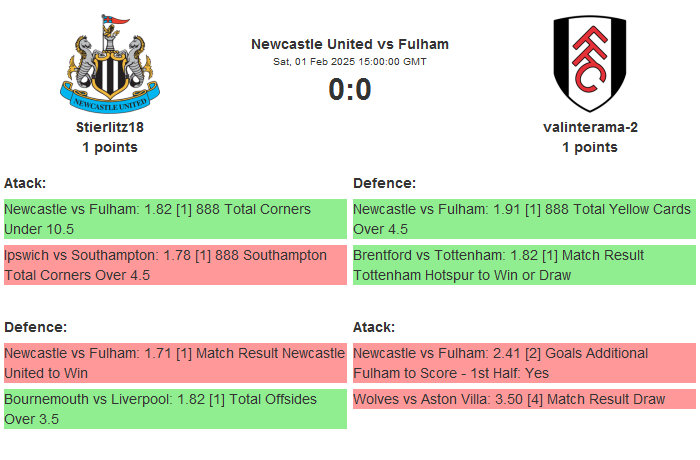
Task: Click Total Yellow Cards Over 4.5 bet
Action: (524, 219)
